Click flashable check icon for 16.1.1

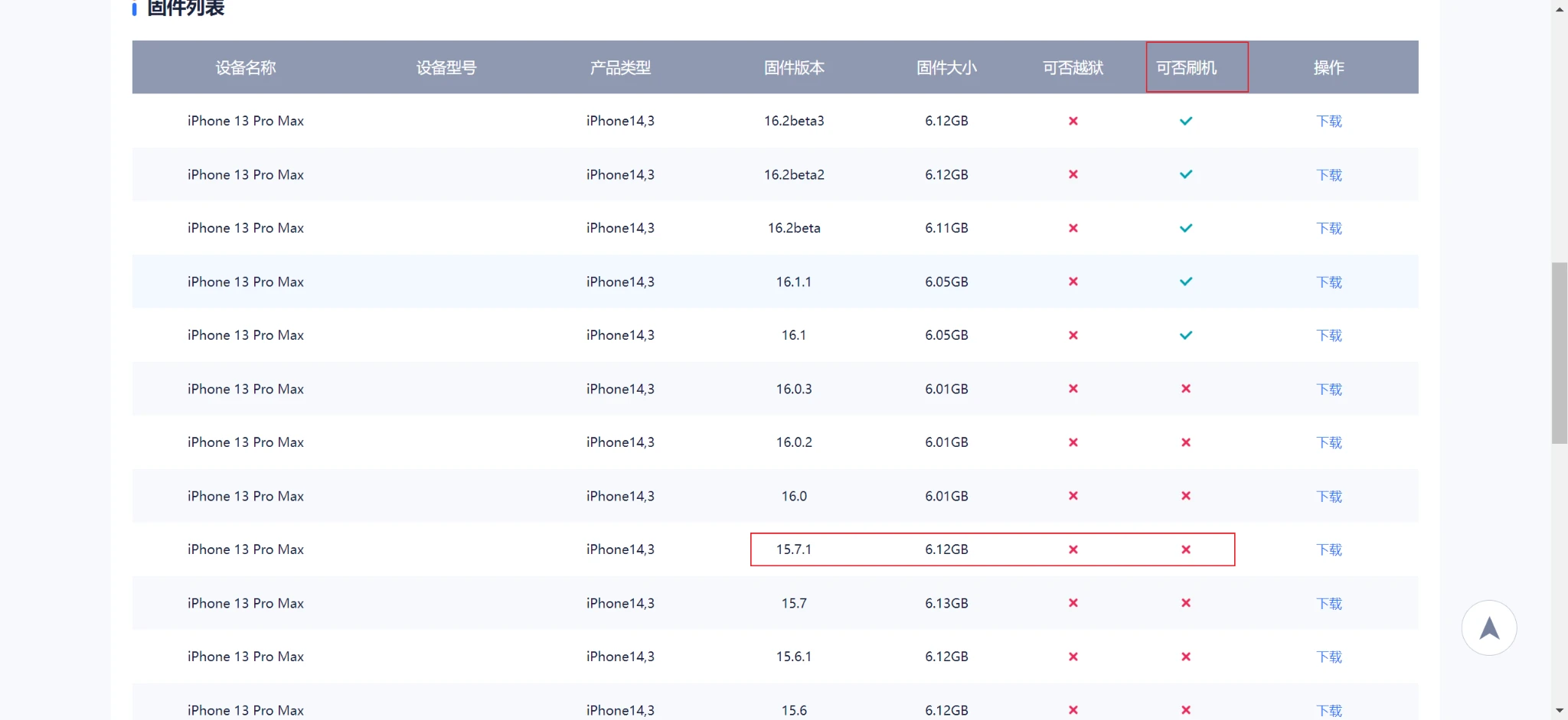(1186, 282)
